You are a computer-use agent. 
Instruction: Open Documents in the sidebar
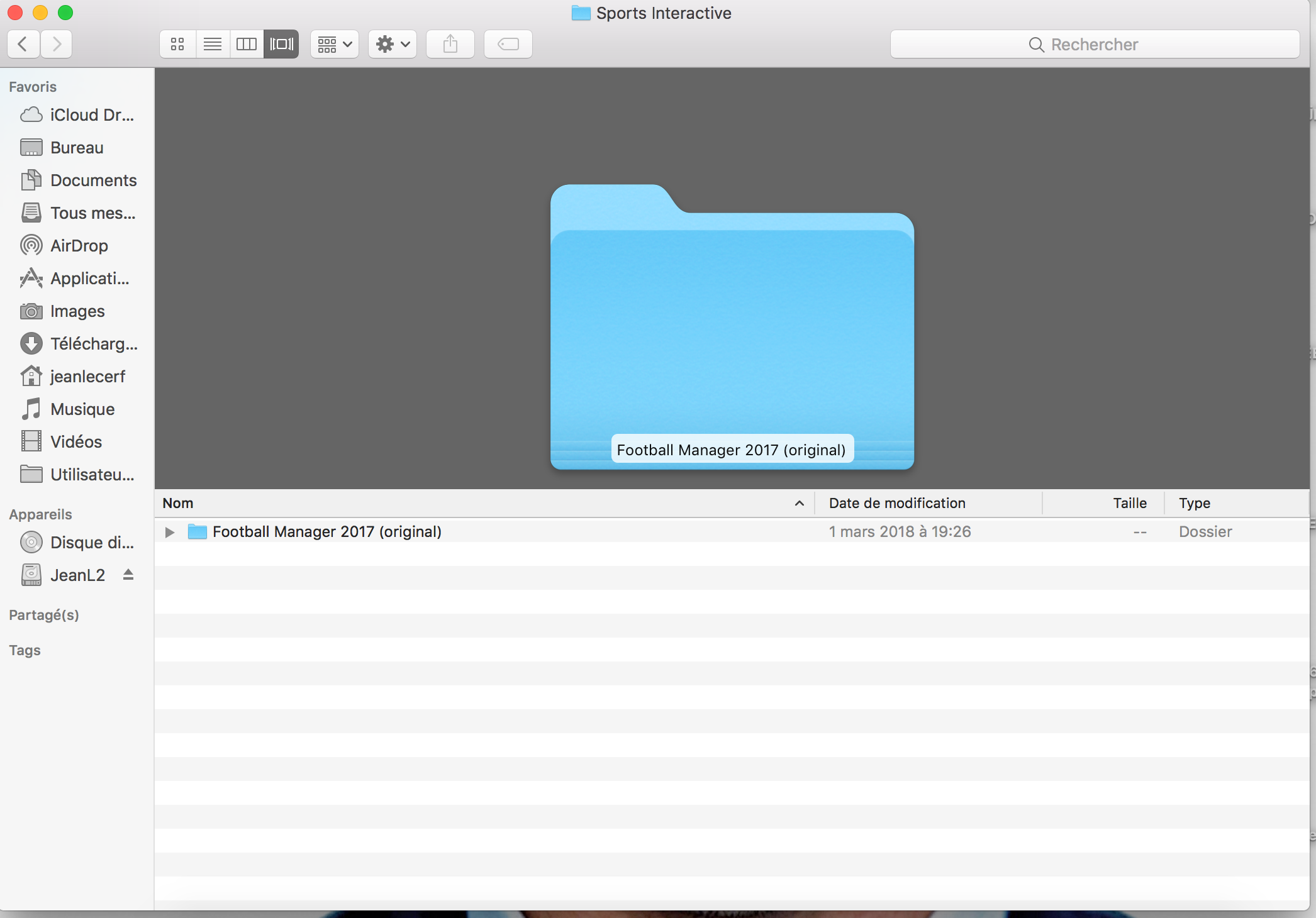pos(78,180)
